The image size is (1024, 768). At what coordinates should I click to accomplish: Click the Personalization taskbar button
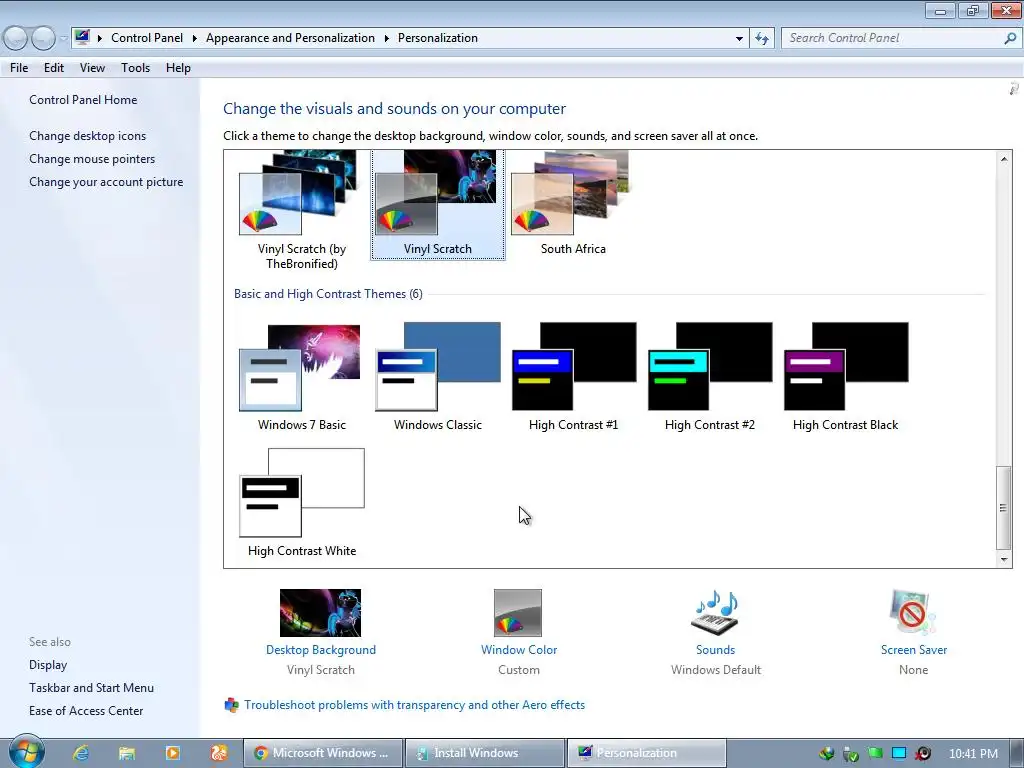[647, 753]
